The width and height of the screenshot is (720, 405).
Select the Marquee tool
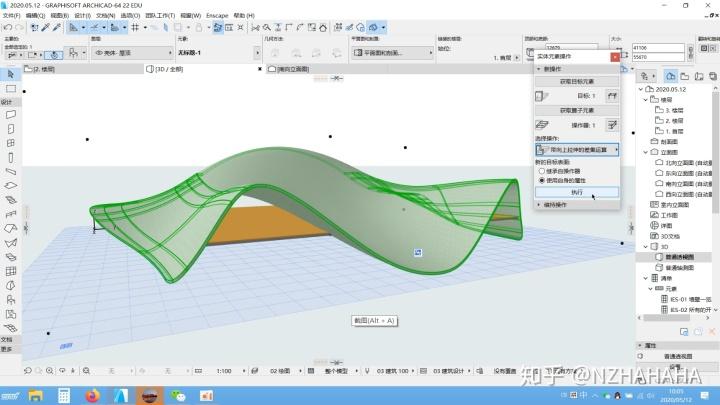click(x=11, y=89)
